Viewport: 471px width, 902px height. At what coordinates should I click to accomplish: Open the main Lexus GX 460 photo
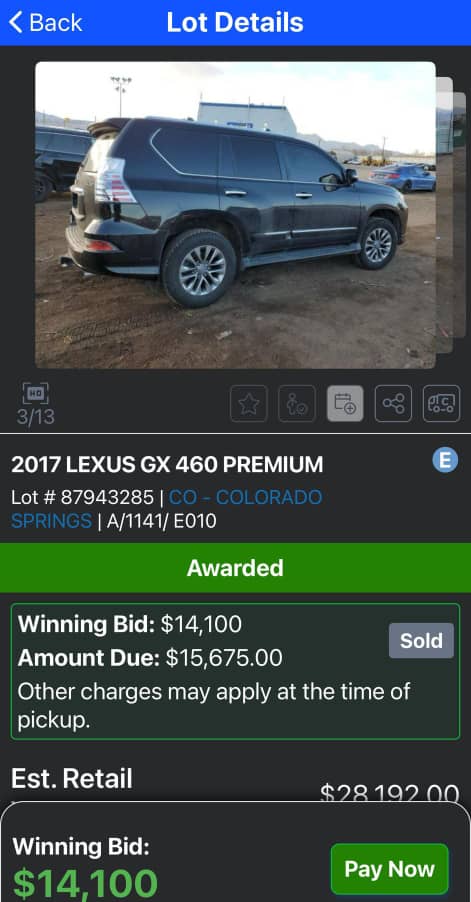click(x=235, y=215)
